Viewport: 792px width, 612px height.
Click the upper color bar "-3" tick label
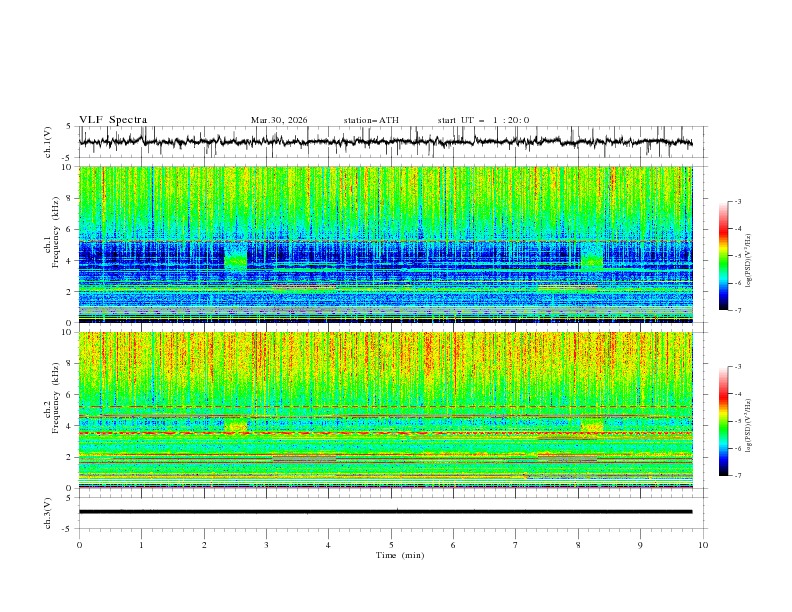(x=737, y=201)
